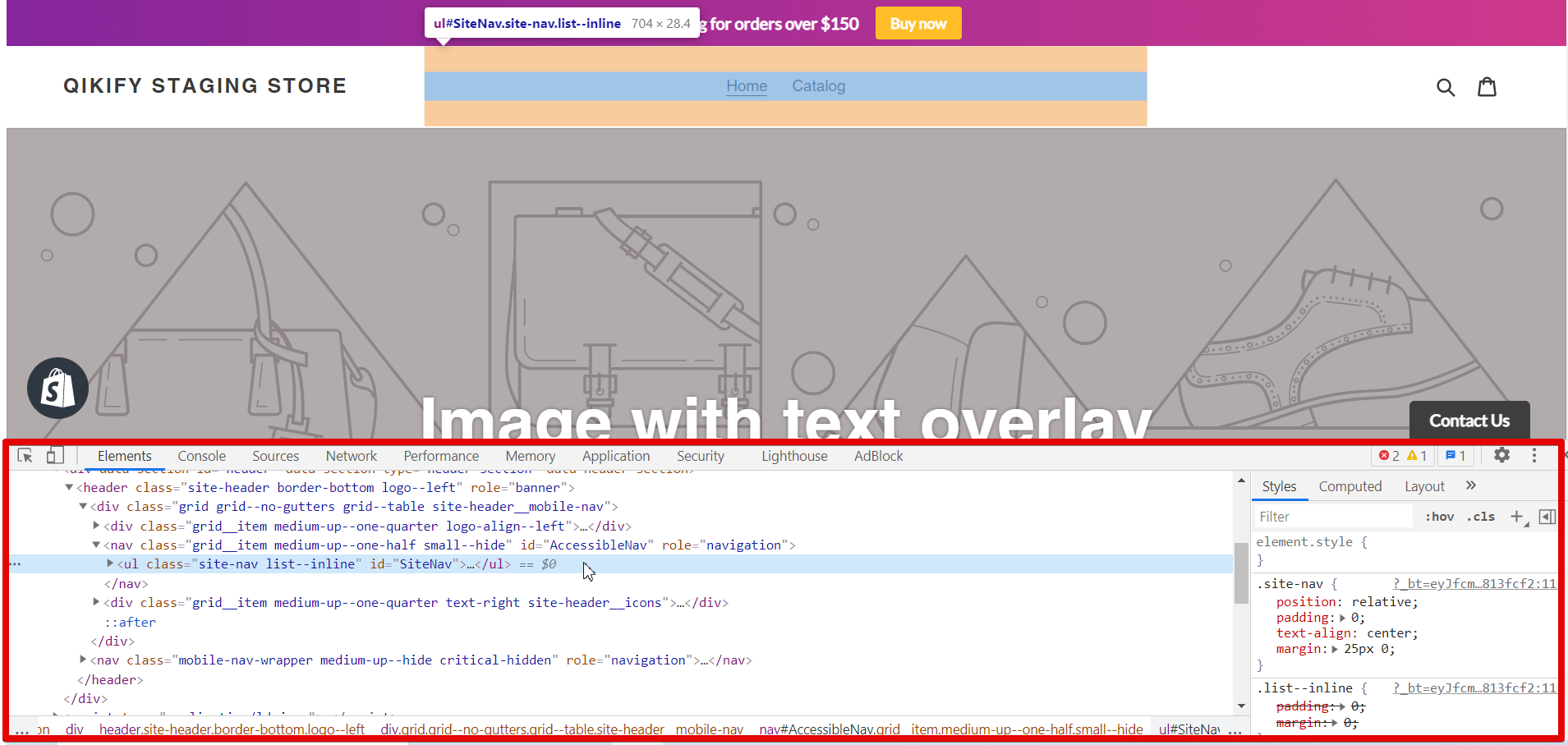
Task: Open the Catalog navigation link
Action: [x=818, y=86]
